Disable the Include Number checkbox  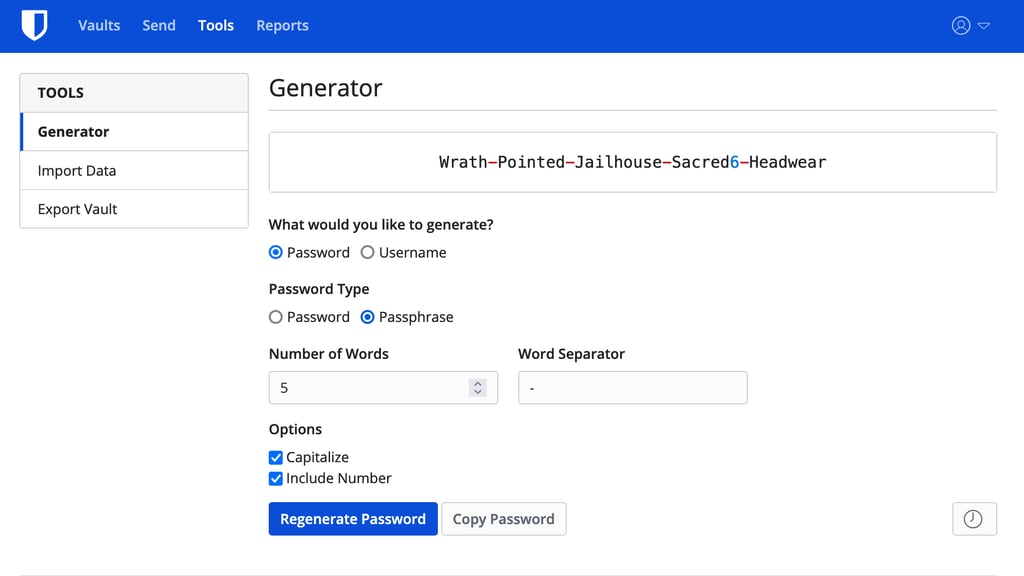point(277,479)
